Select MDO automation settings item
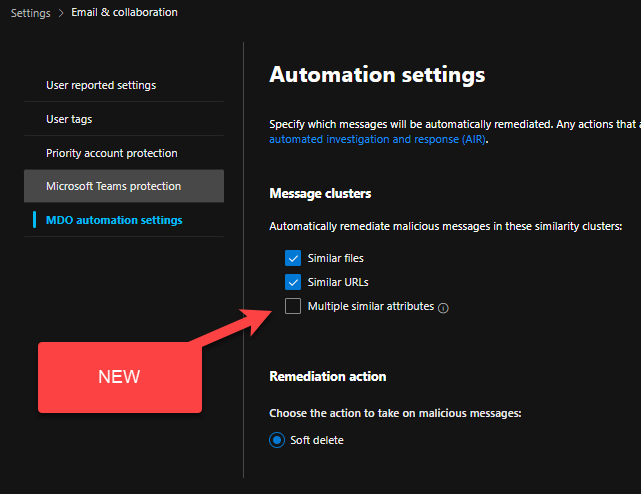 tap(124, 220)
